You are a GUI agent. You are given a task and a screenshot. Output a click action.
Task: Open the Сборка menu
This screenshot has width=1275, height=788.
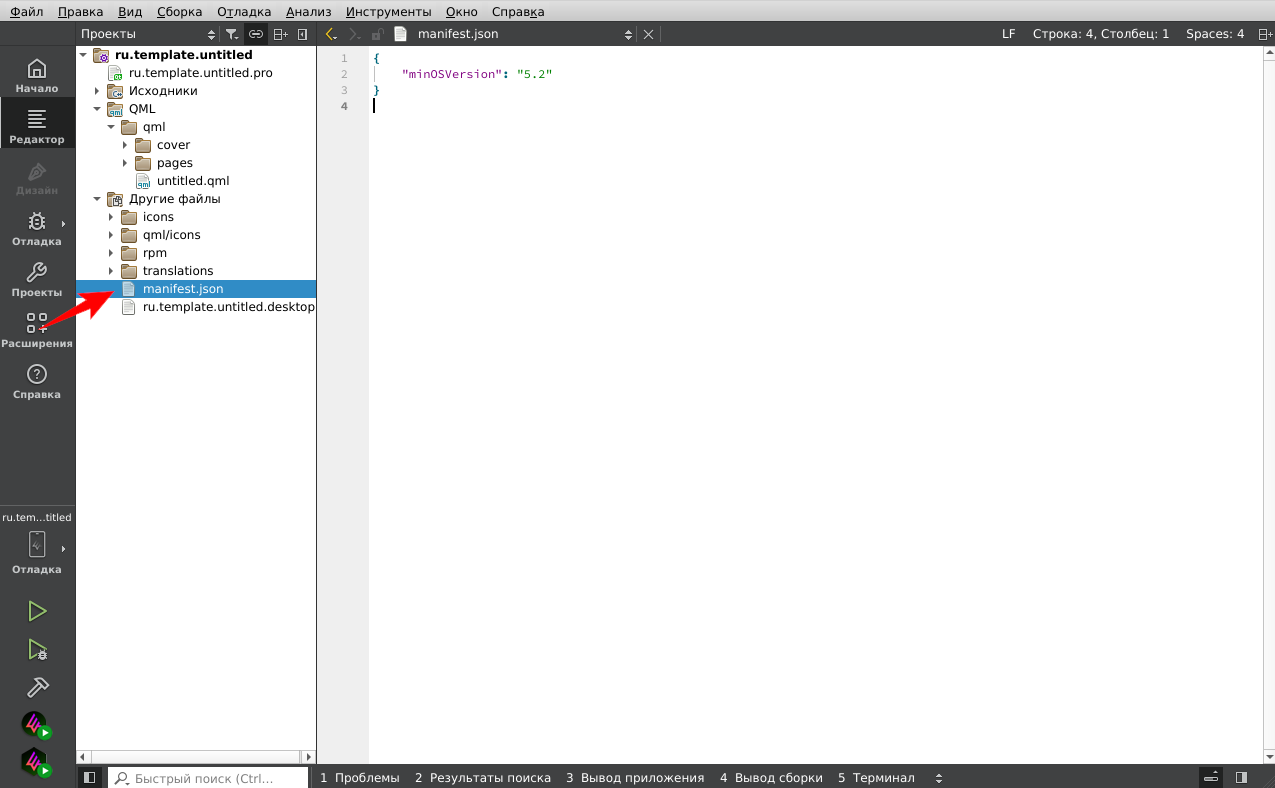[x=179, y=12]
